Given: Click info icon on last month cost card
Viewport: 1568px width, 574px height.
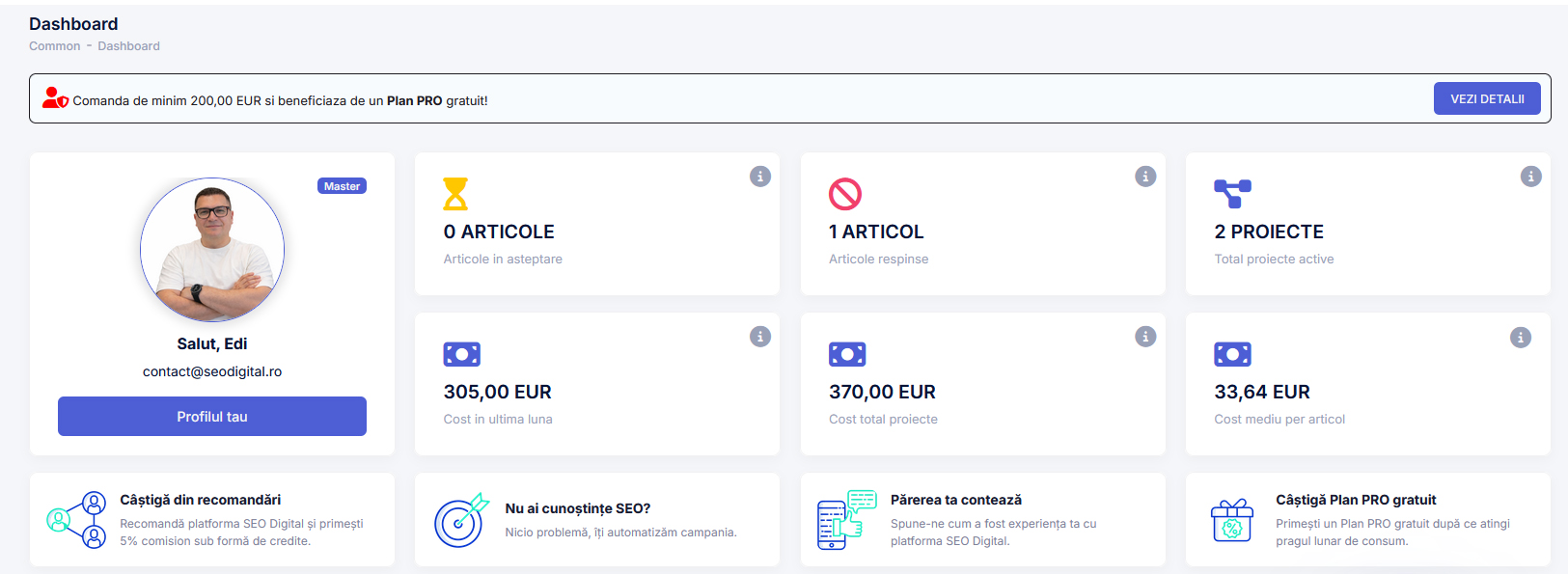Looking at the screenshot, I should tap(760, 337).
